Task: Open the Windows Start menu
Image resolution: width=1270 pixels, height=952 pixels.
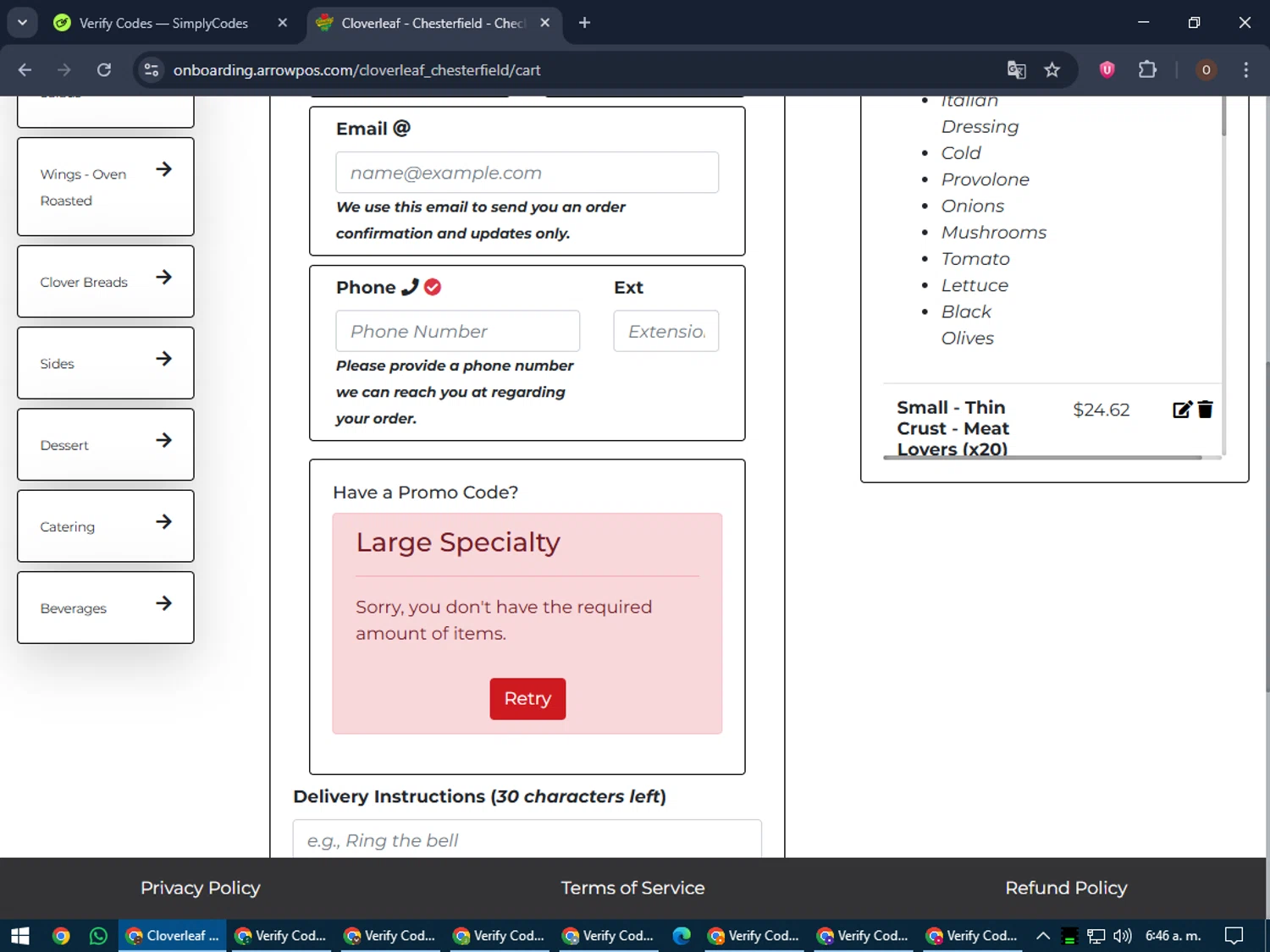Action: pyautogui.click(x=20, y=936)
